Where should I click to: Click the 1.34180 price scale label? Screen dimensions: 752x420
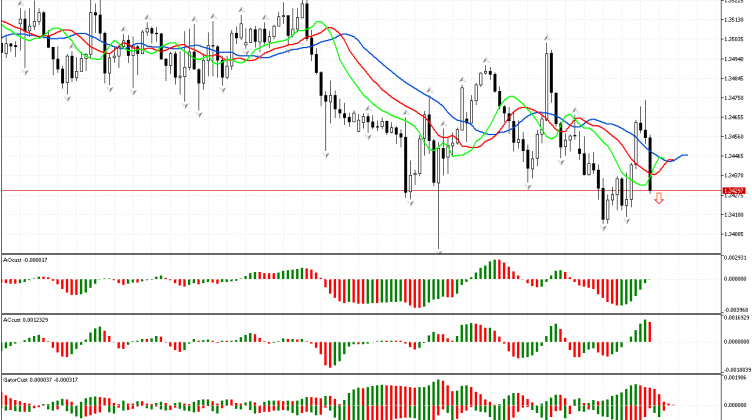coord(735,213)
